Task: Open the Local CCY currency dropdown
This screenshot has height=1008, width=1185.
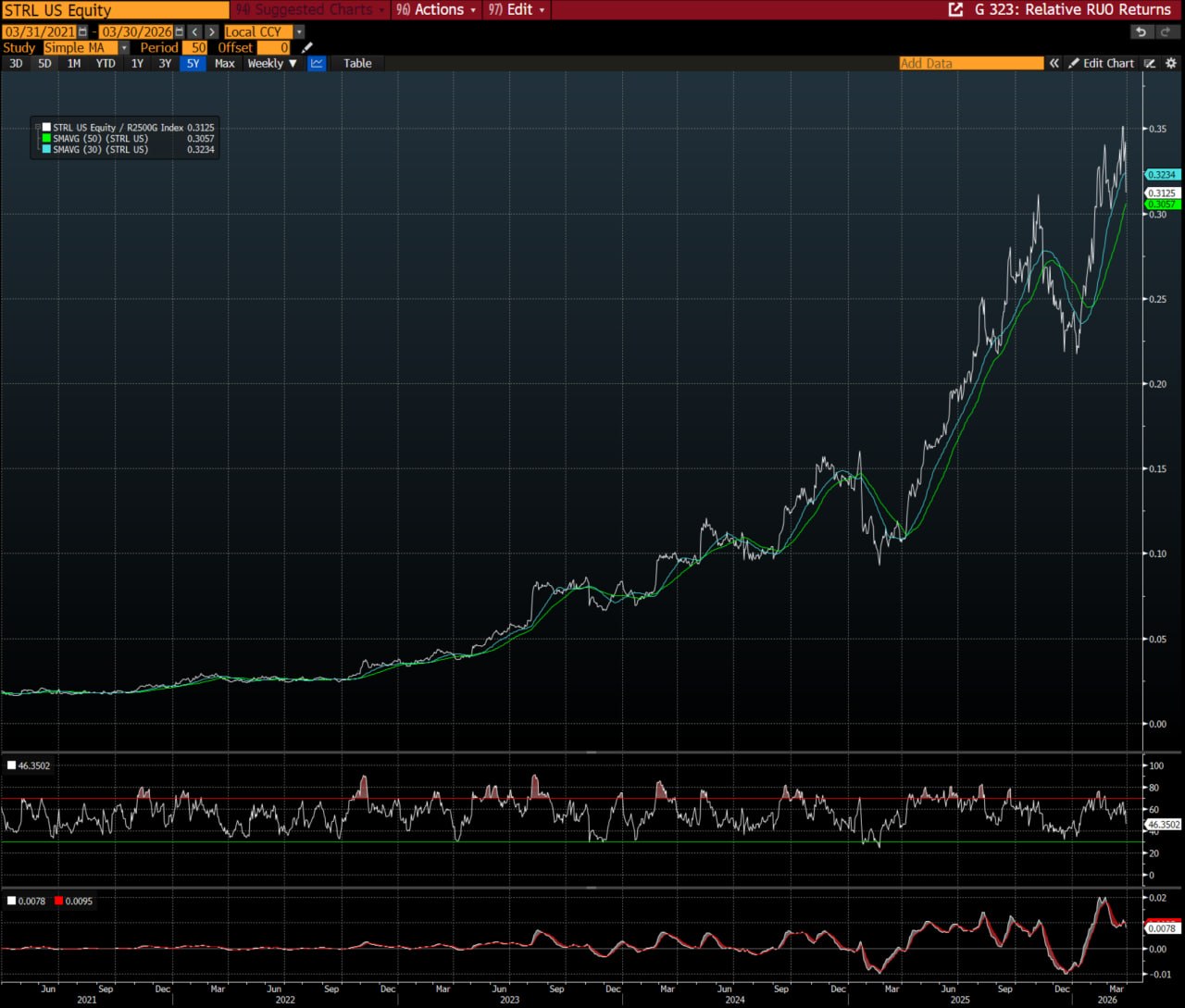Action: click(298, 31)
